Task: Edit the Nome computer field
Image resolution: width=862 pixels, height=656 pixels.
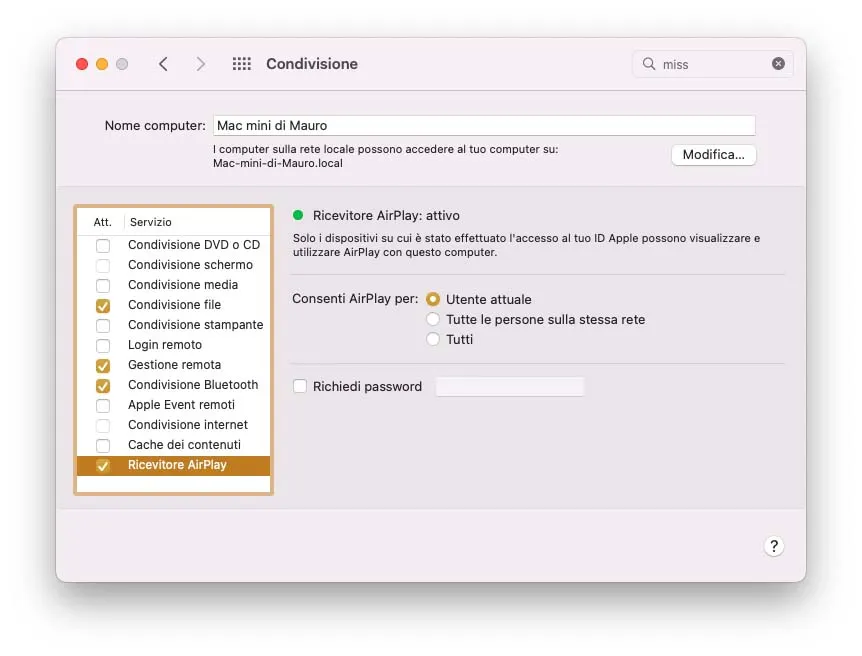Action: (x=485, y=125)
